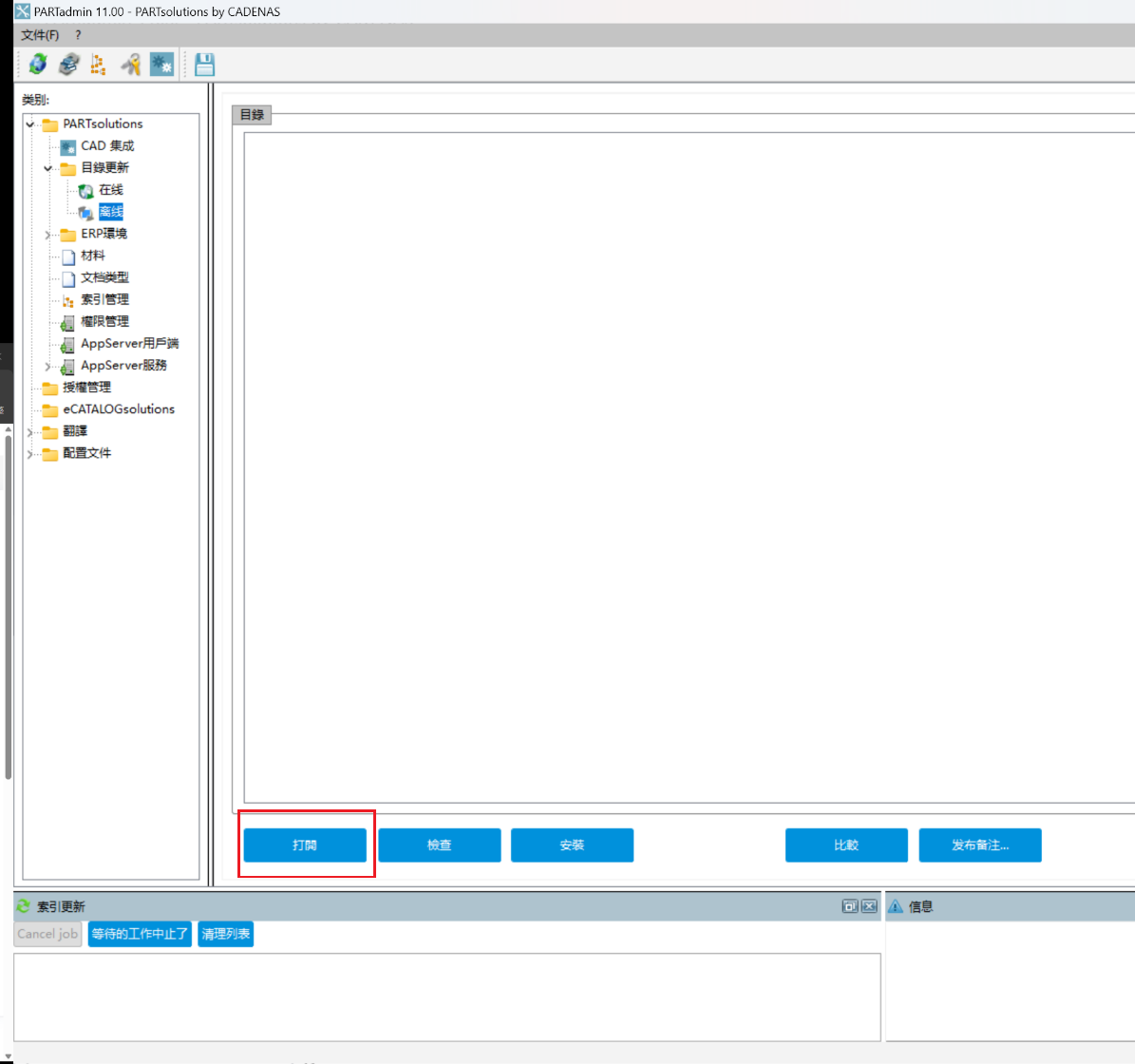
Task: Select the eCATALOGsolutions folder
Action: pyautogui.click(x=119, y=409)
